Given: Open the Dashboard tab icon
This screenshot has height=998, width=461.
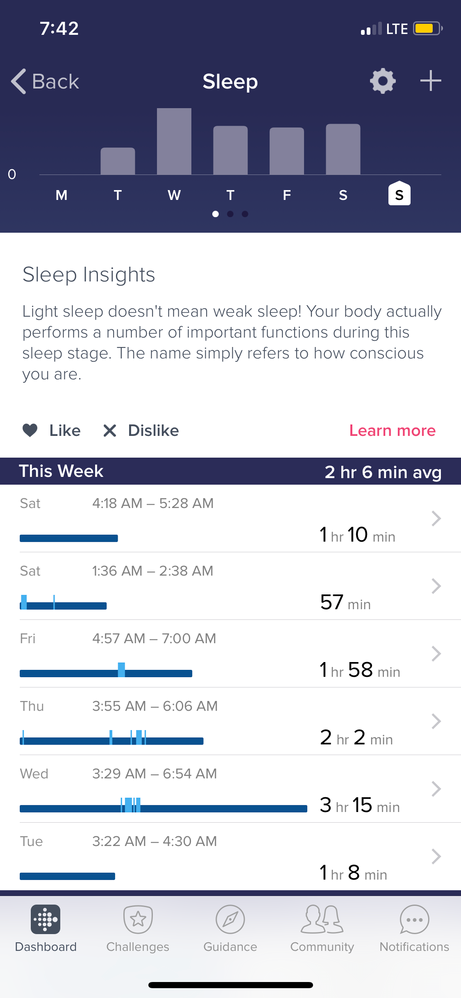Looking at the screenshot, I should (x=46, y=920).
